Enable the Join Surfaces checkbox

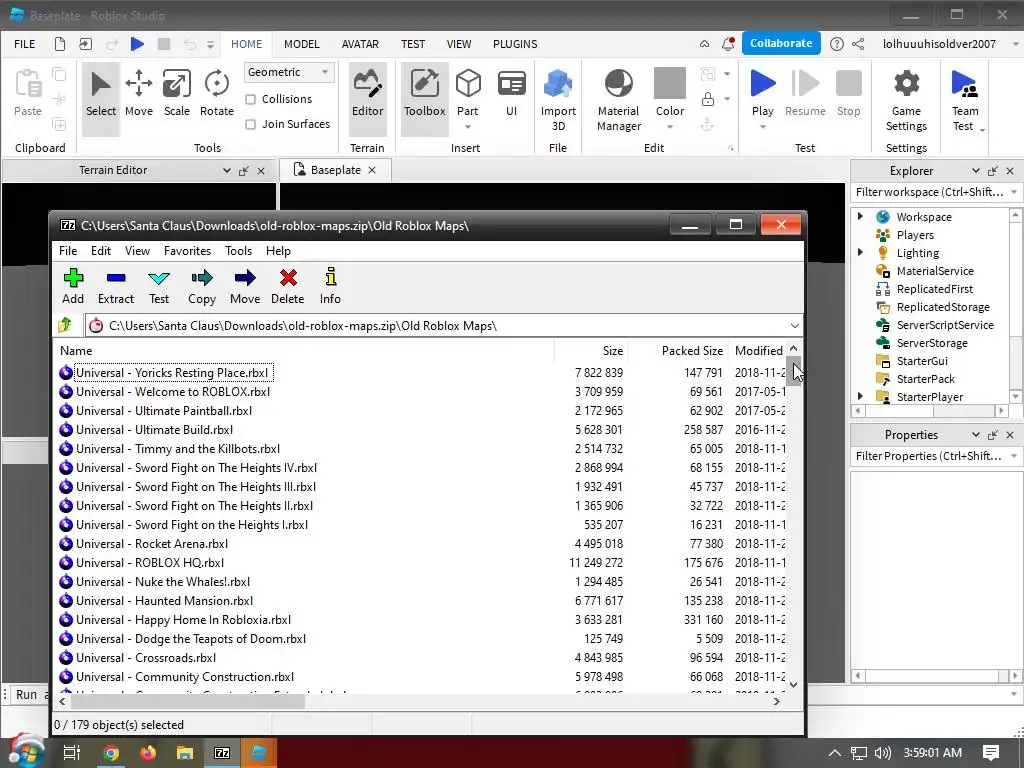(x=250, y=124)
